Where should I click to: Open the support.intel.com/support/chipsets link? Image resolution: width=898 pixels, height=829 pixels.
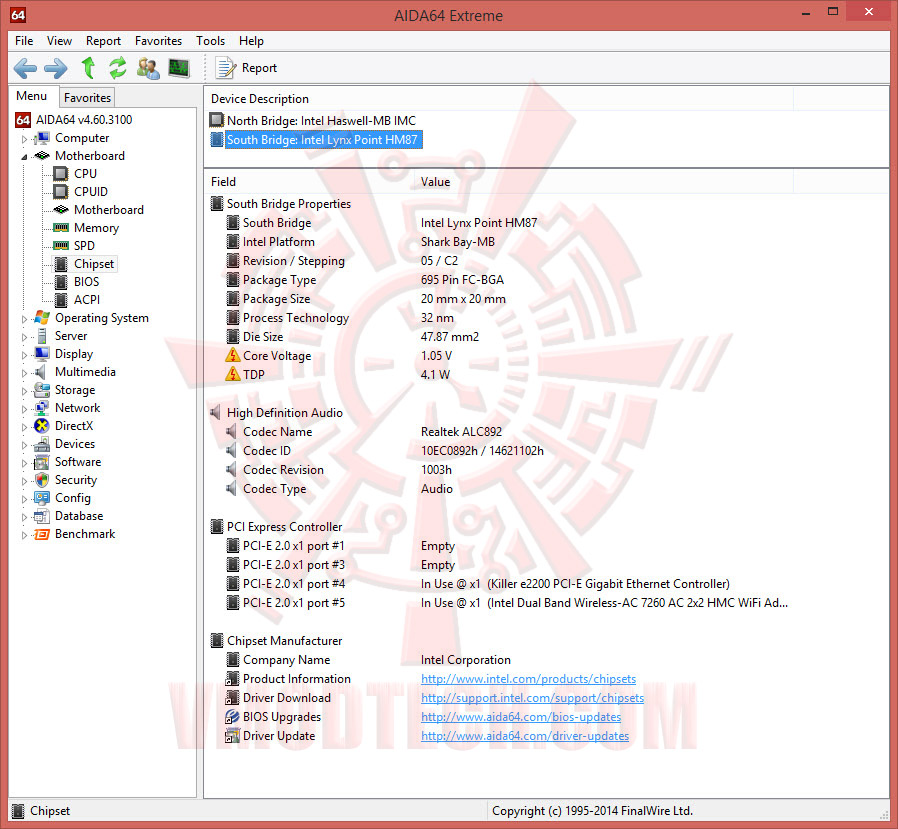[532, 698]
